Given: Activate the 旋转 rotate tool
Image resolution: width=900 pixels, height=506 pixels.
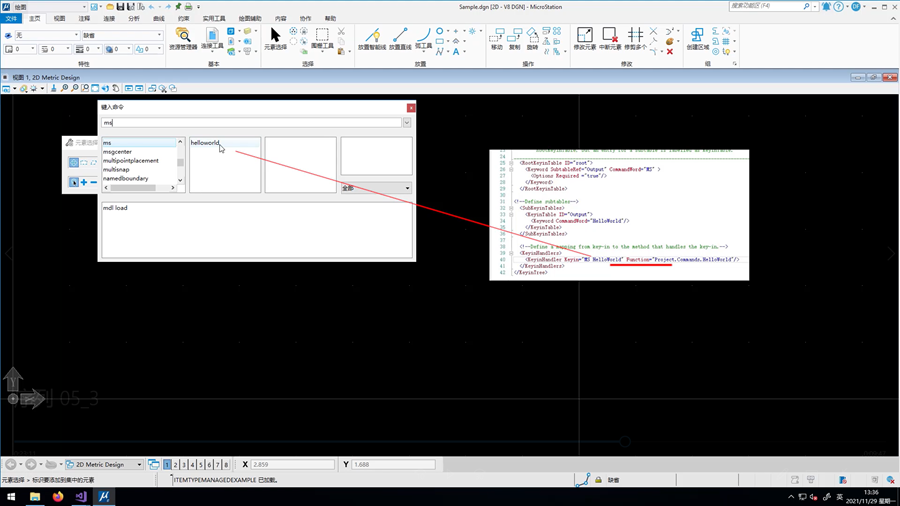Looking at the screenshot, I should pyautogui.click(x=532, y=38).
